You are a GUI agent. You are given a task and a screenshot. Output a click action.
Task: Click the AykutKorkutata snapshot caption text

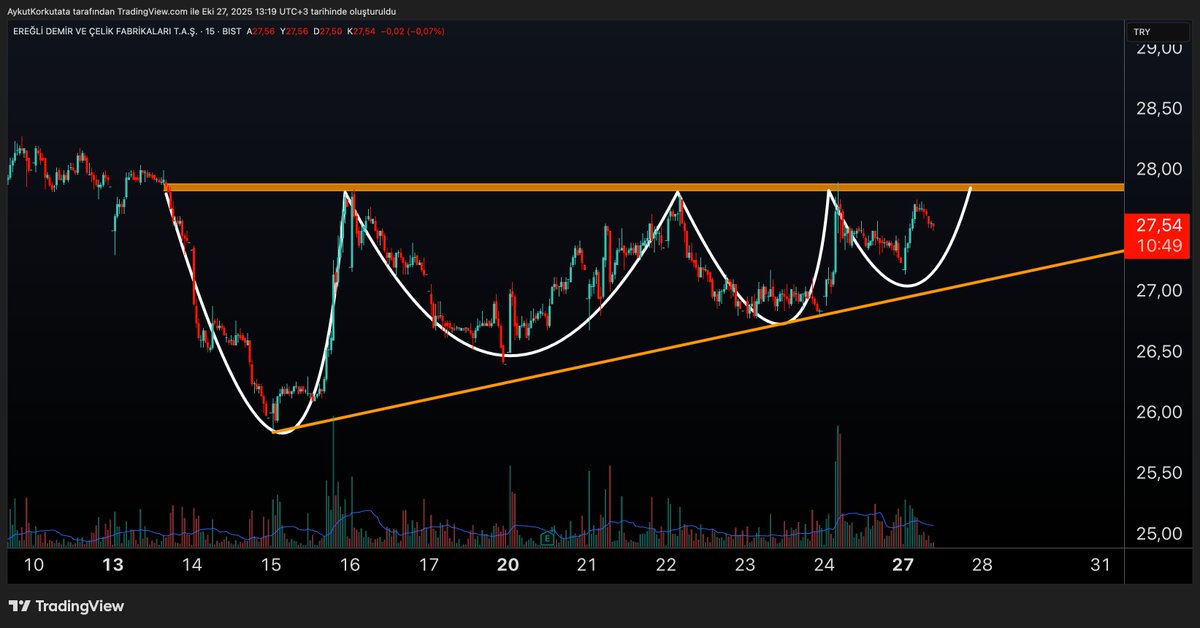click(201, 11)
